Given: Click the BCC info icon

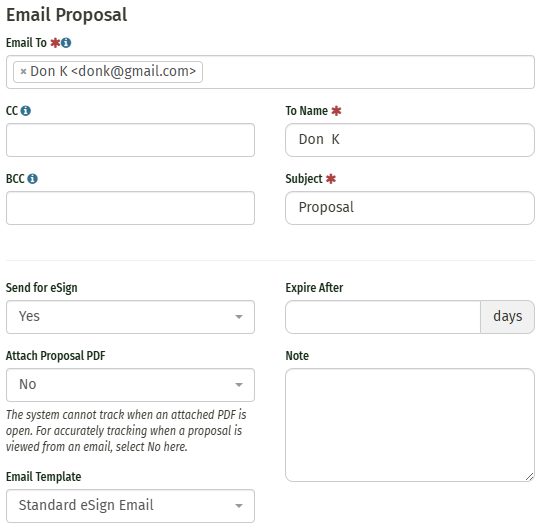Looking at the screenshot, I should (33, 179).
